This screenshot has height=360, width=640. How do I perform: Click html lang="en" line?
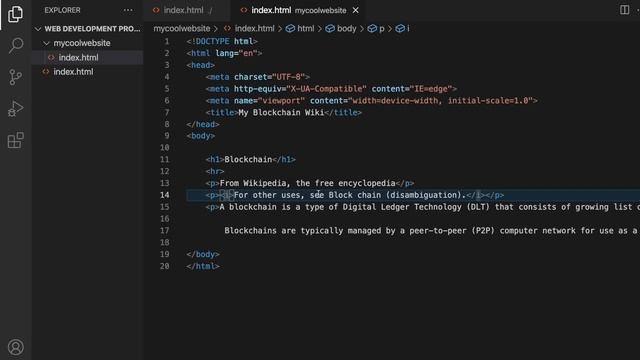pyautogui.click(x=224, y=53)
